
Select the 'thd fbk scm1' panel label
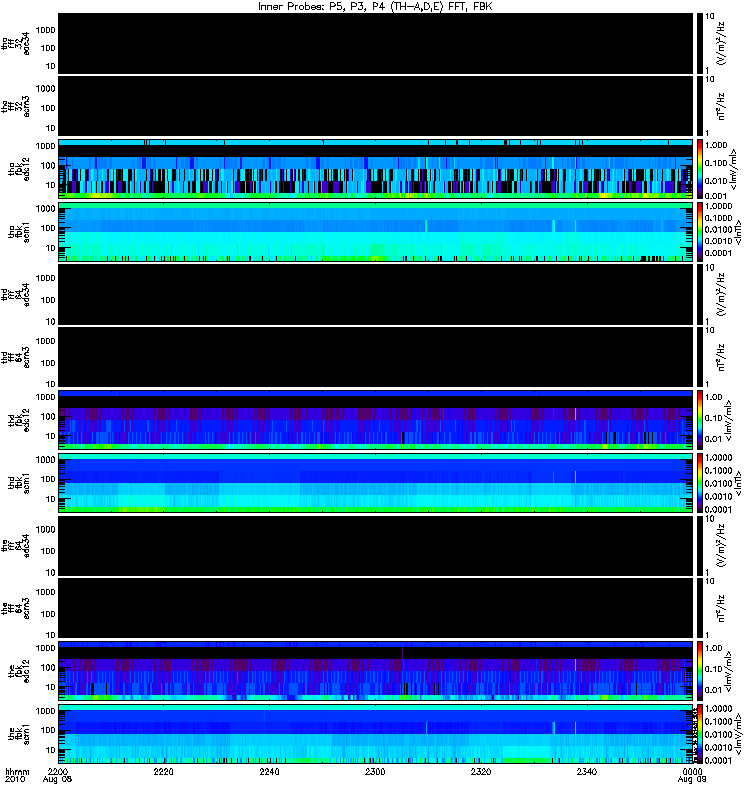[x=19, y=483]
